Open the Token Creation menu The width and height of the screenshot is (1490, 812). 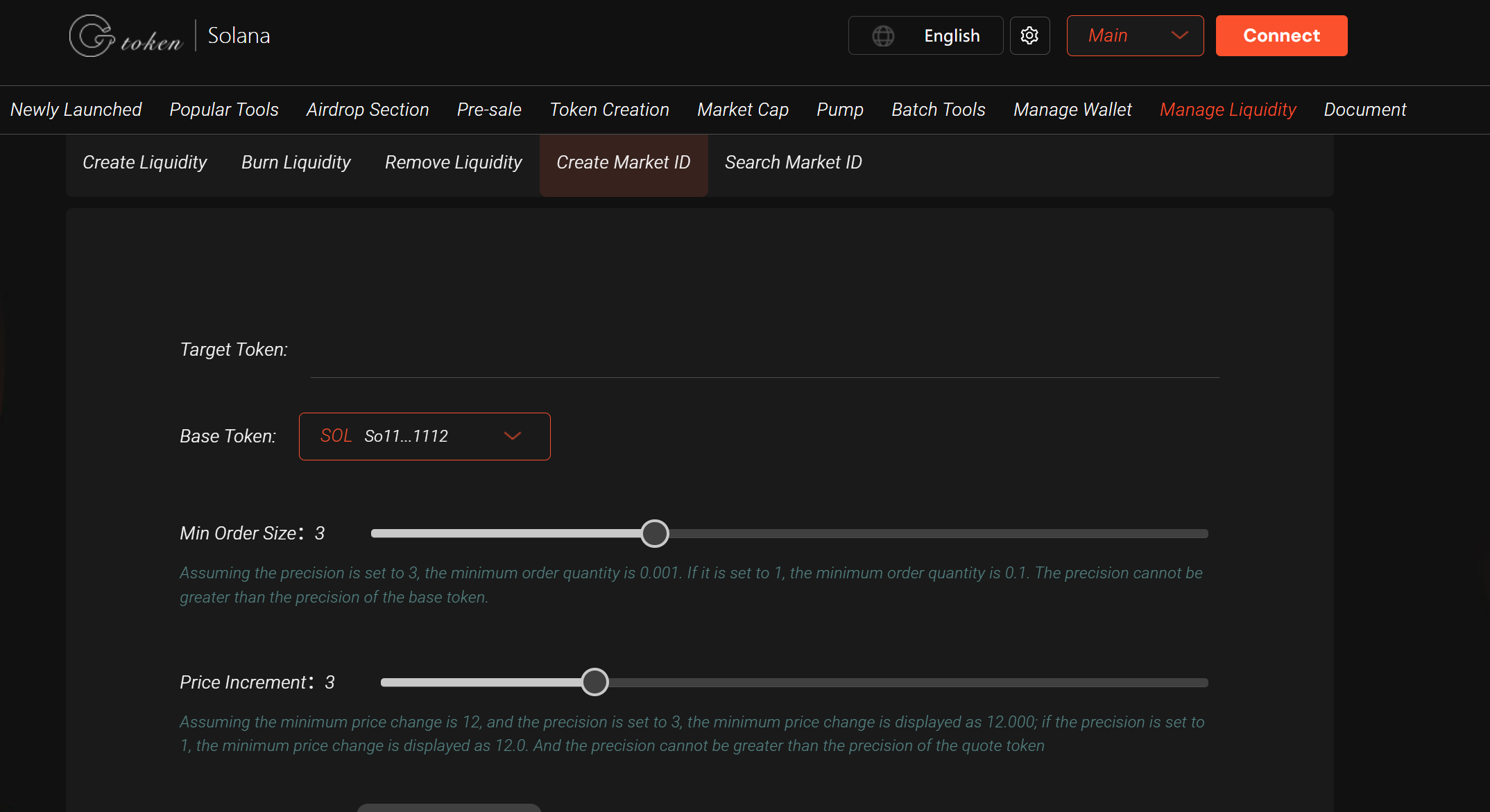[x=609, y=109]
